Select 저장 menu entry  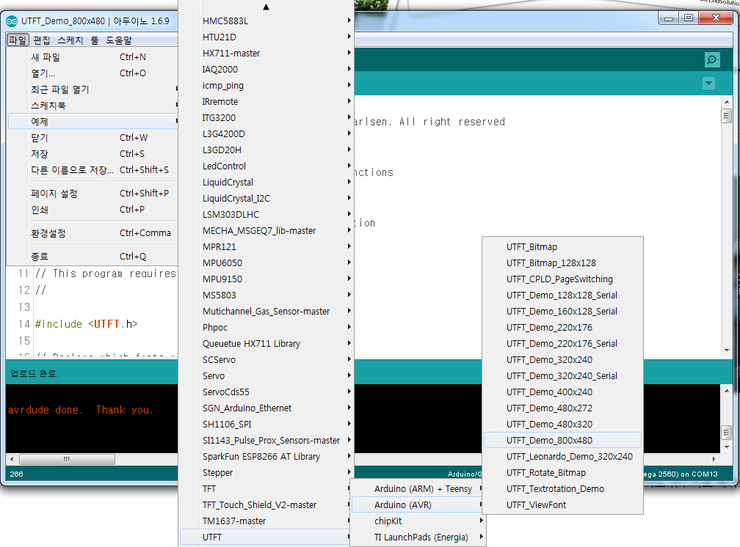pos(93,154)
